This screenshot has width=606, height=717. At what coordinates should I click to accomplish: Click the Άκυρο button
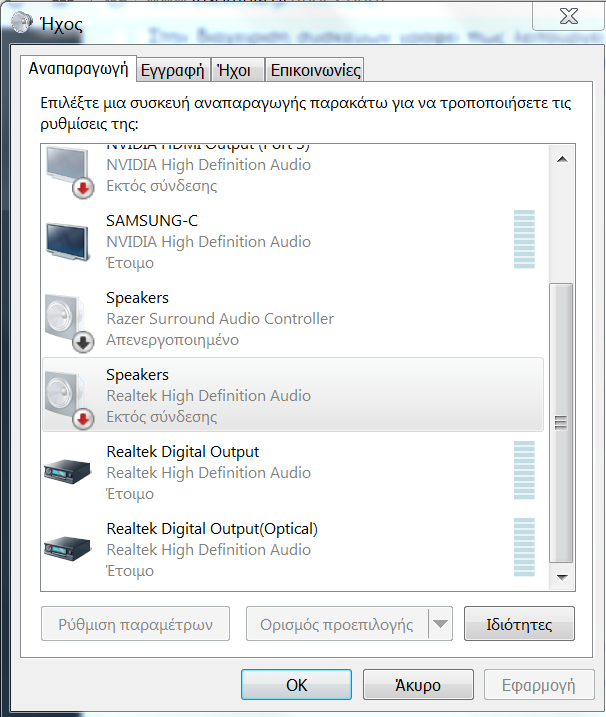tap(418, 685)
